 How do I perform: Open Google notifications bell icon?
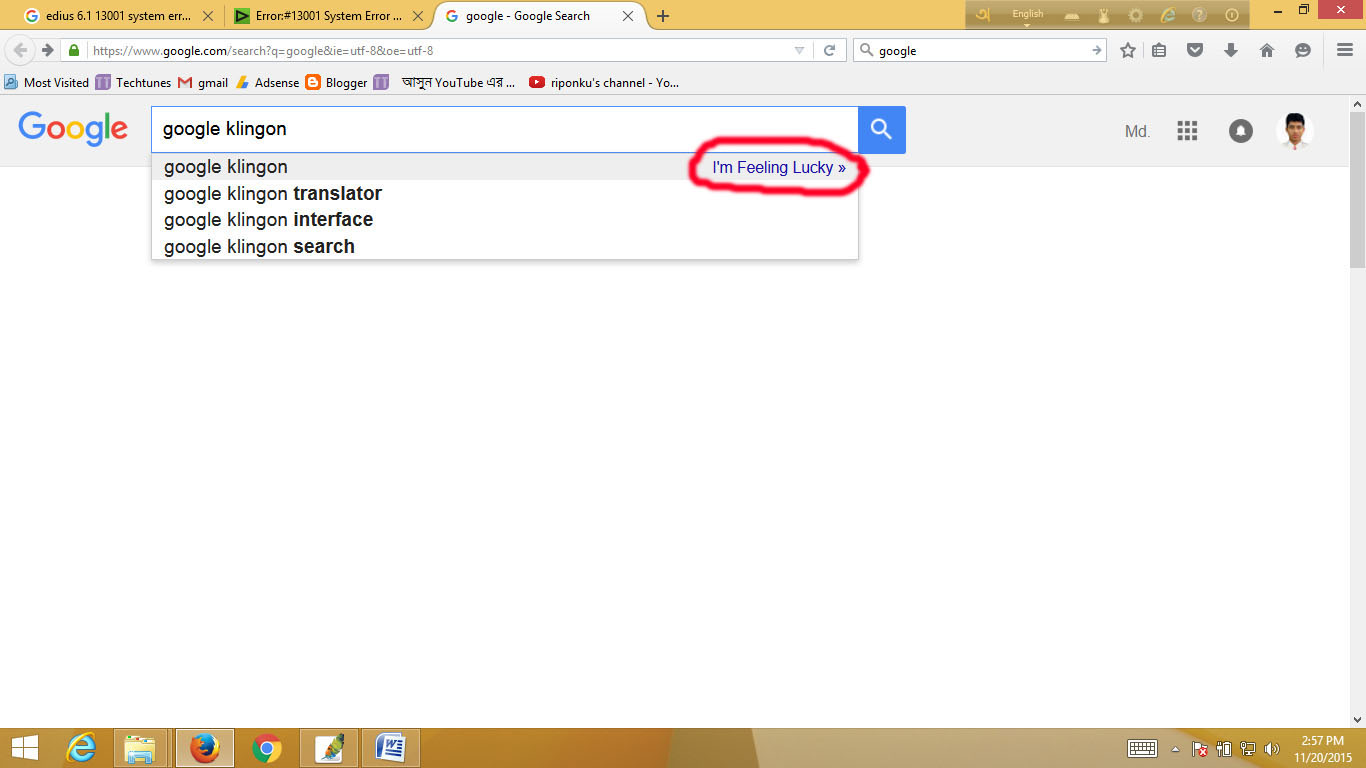click(1241, 131)
